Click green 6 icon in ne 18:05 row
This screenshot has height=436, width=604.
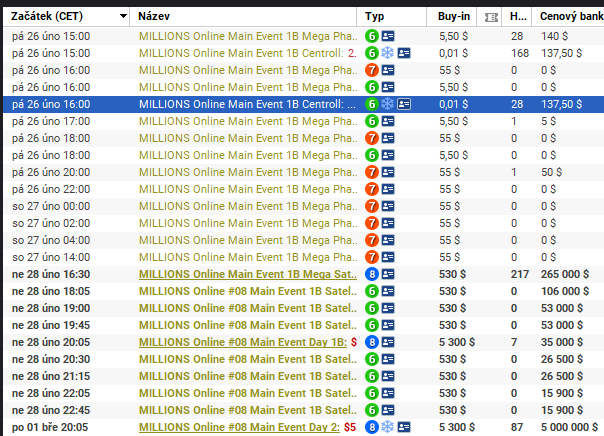pos(372,291)
